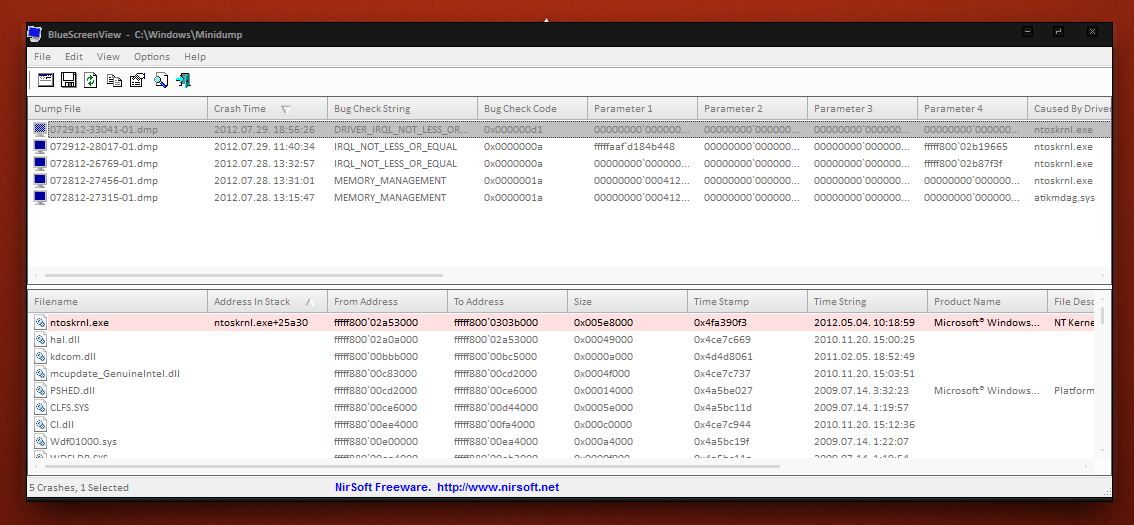Click parameter value fffffaaf`d184b448

pos(634,146)
